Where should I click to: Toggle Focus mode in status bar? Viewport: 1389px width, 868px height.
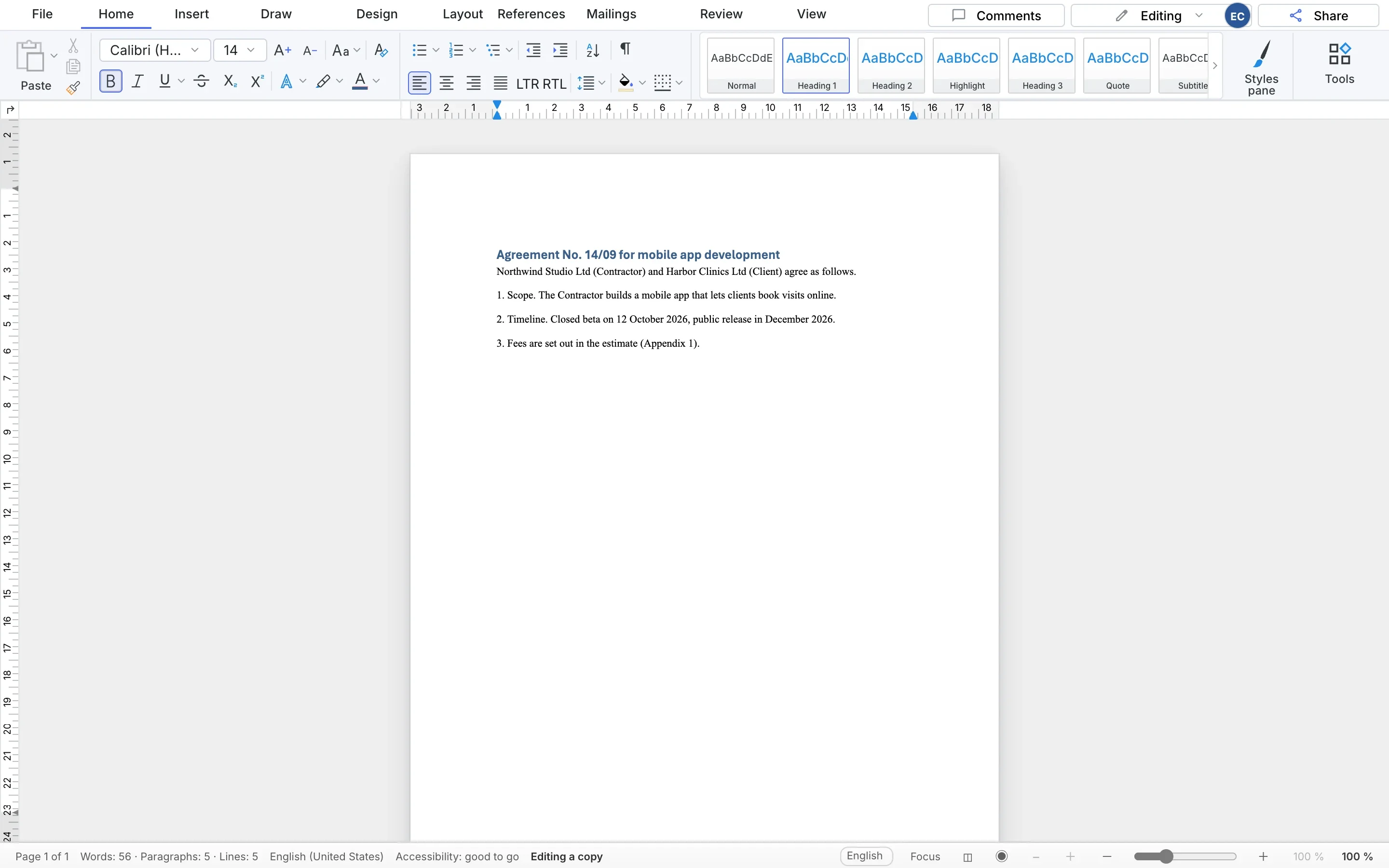[925, 856]
